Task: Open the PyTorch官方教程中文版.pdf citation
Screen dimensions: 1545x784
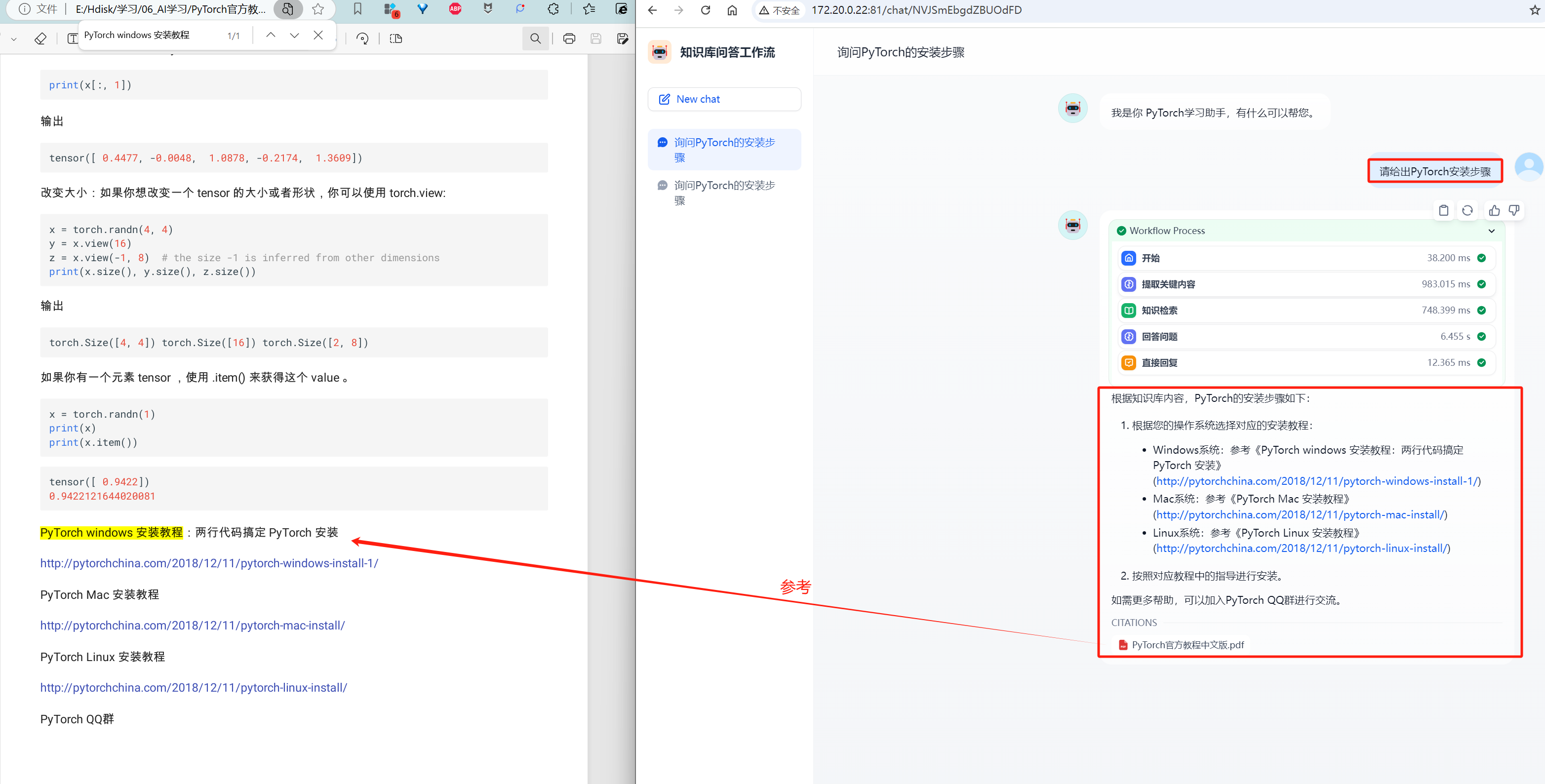Action: point(1187,645)
